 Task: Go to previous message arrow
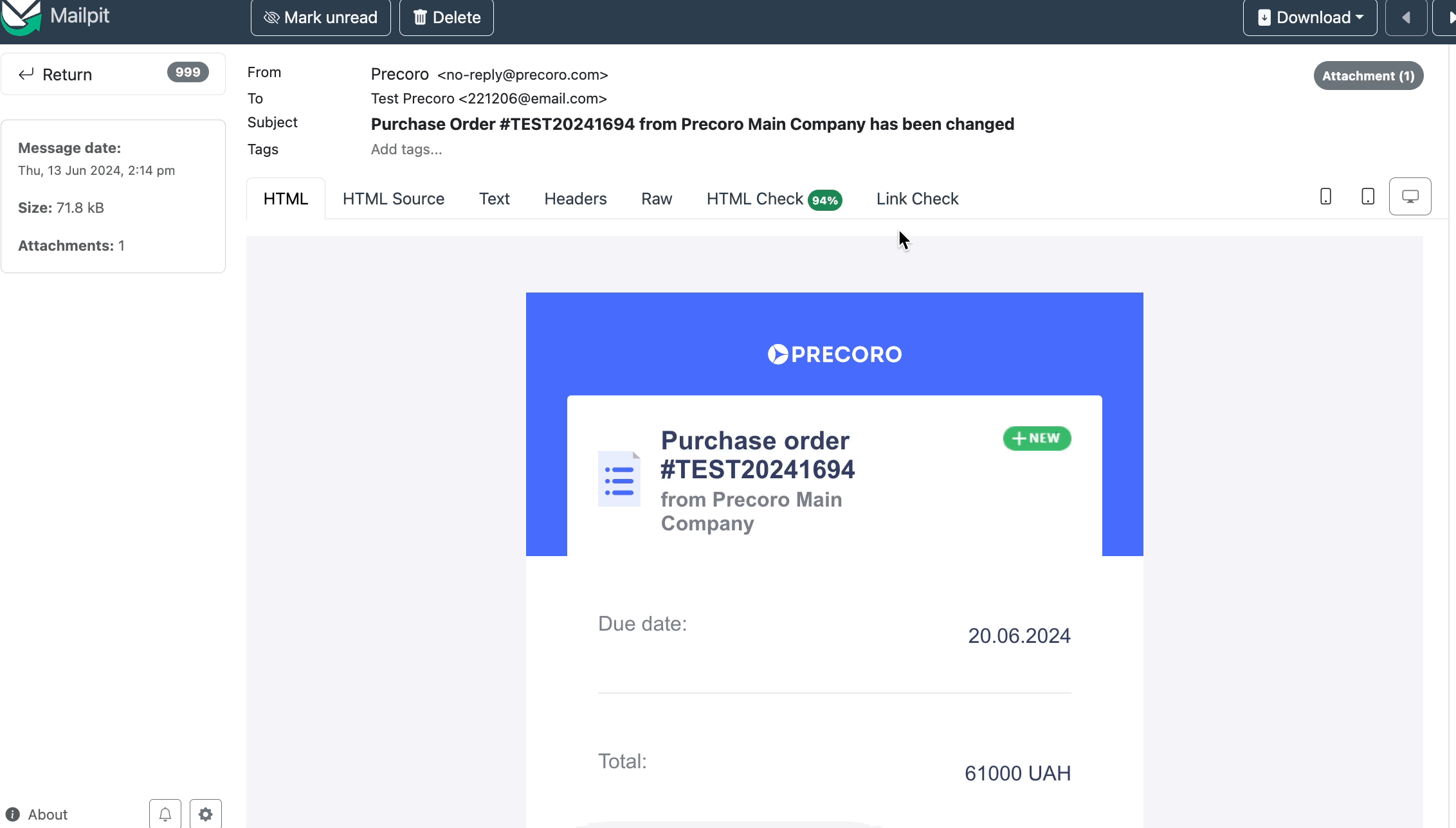coord(1406,17)
